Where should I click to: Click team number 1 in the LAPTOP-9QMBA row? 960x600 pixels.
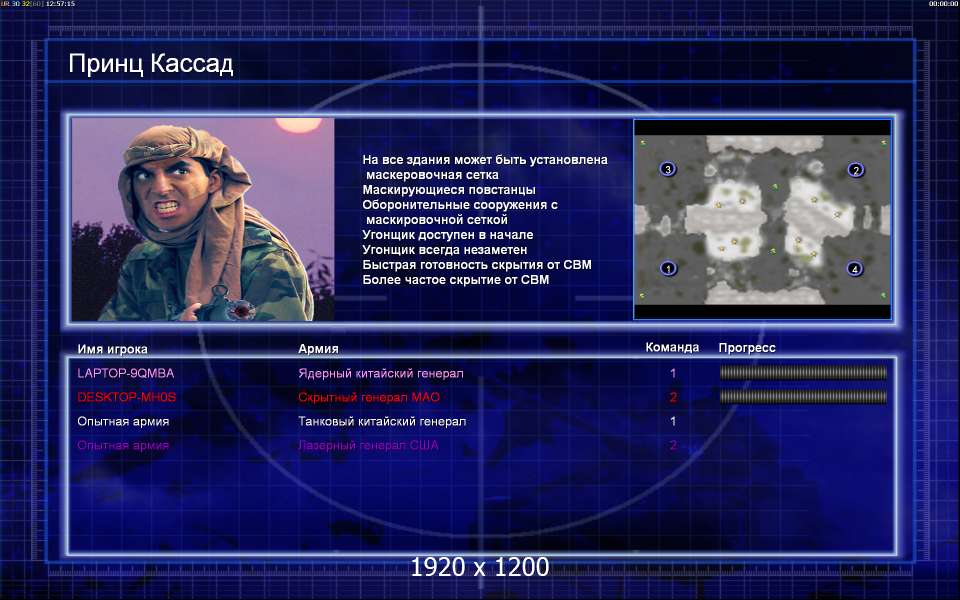(x=673, y=373)
